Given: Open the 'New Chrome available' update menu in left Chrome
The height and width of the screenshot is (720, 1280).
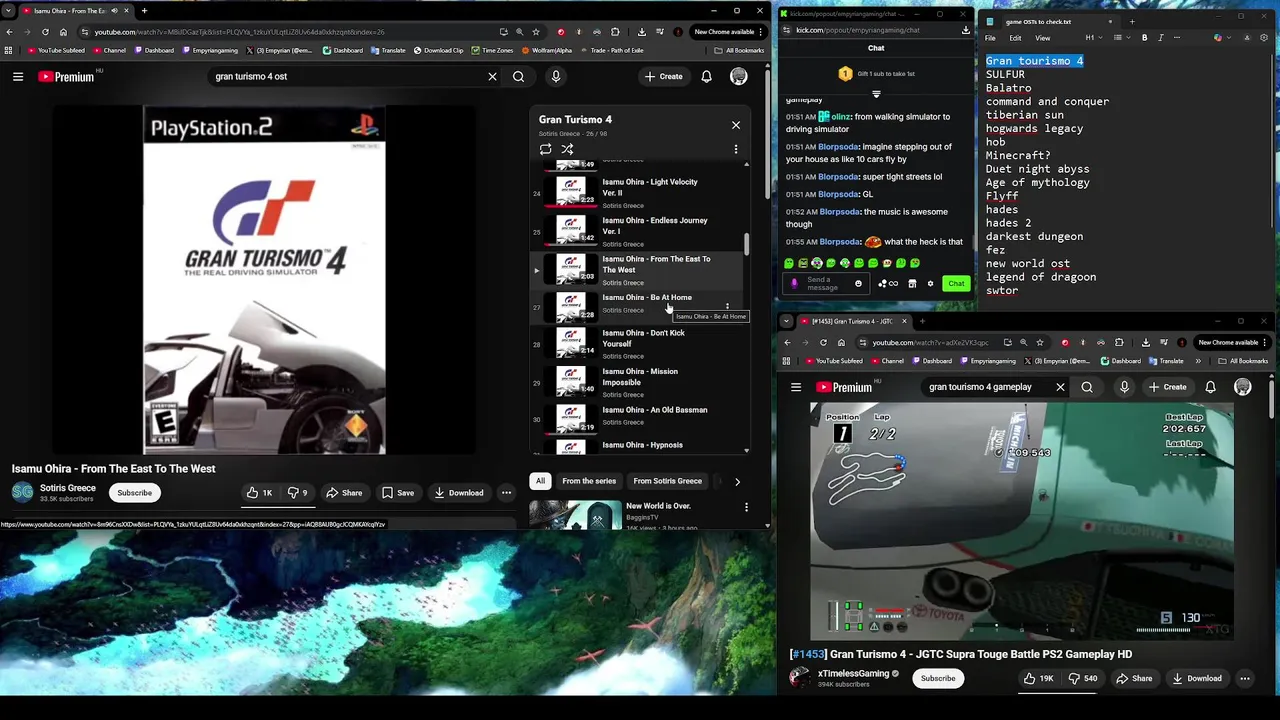Looking at the screenshot, I should point(729,32).
